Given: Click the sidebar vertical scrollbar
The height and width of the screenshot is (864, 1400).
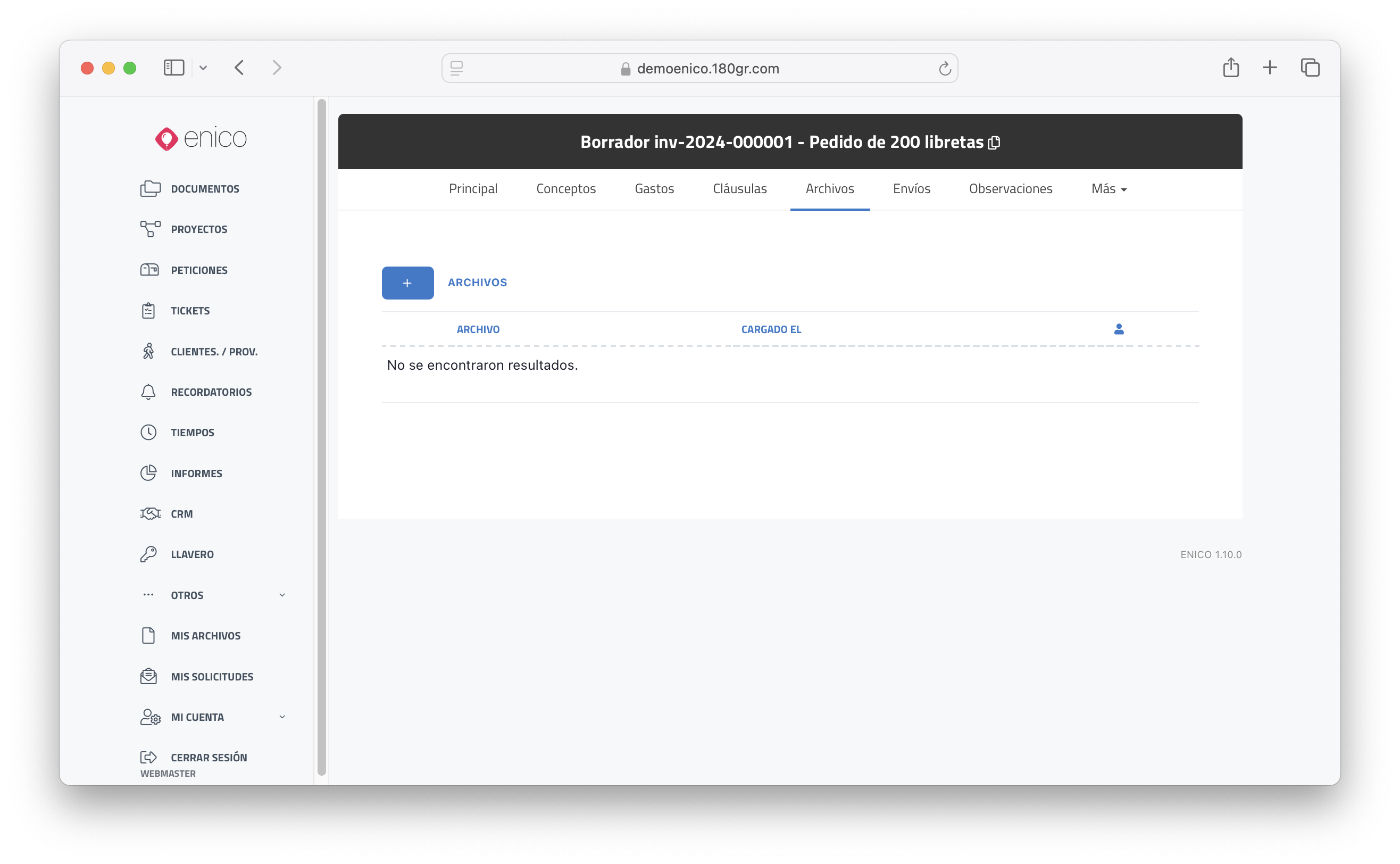Looking at the screenshot, I should pos(322,437).
